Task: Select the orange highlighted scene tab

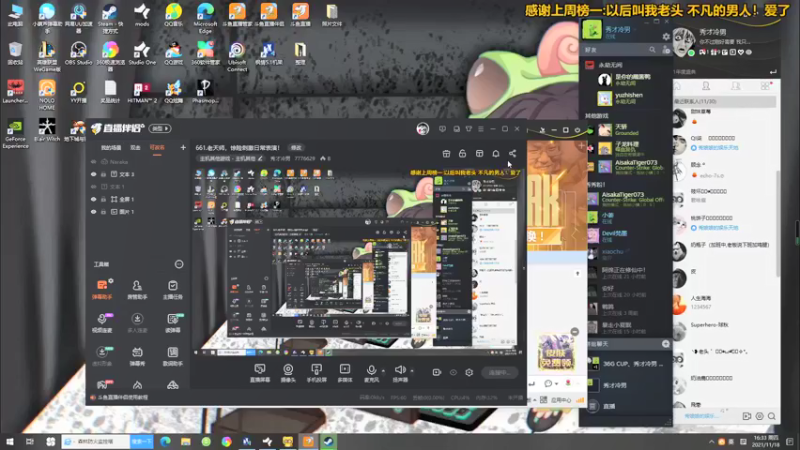Action: tap(157, 147)
